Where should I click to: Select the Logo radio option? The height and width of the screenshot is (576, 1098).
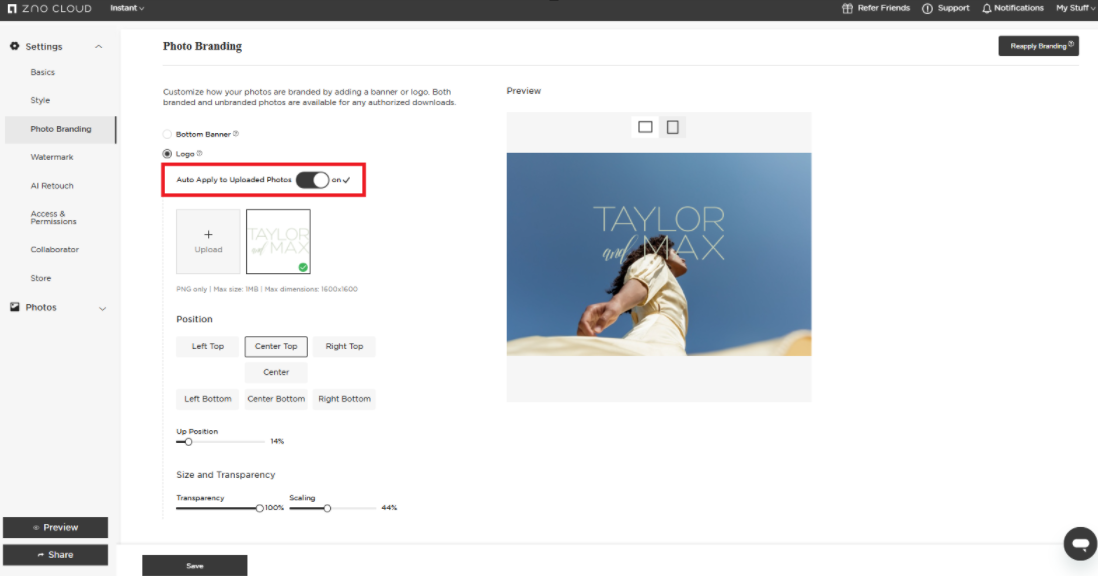pos(167,154)
